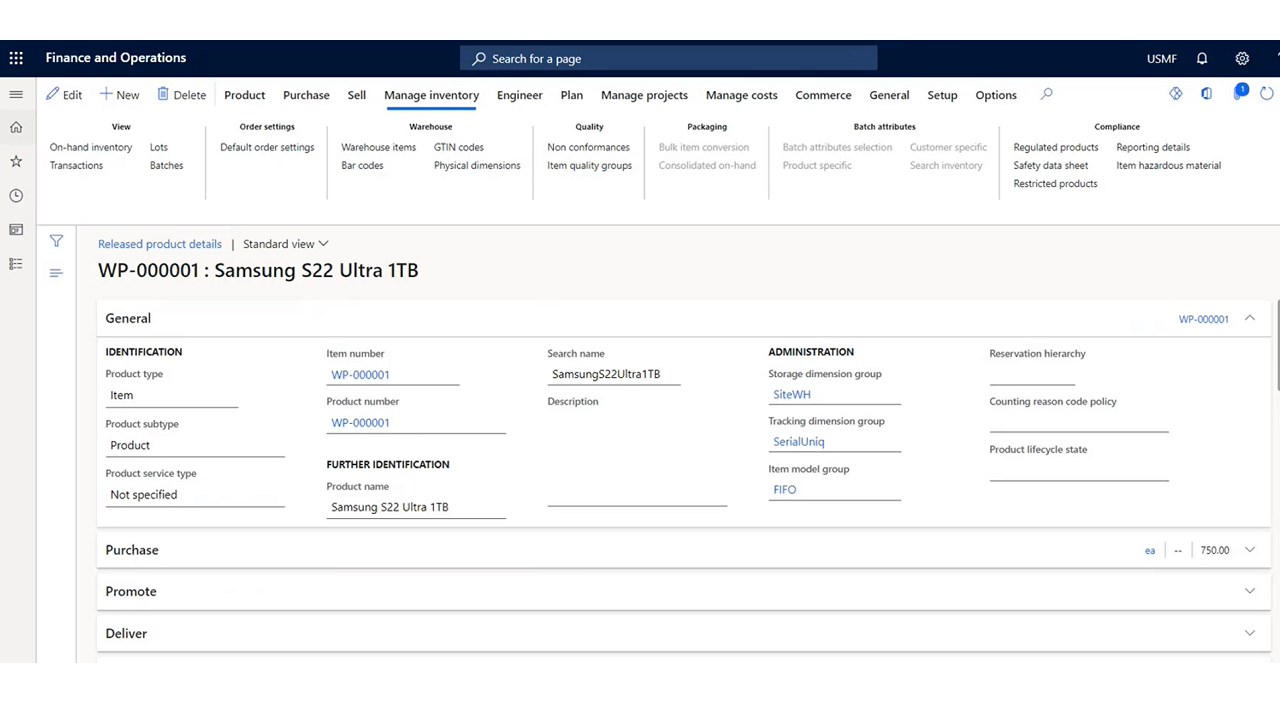Open the SiteWH storage dimension group
The height and width of the screenshot is (720, 1280).
(x=792, y=394)
